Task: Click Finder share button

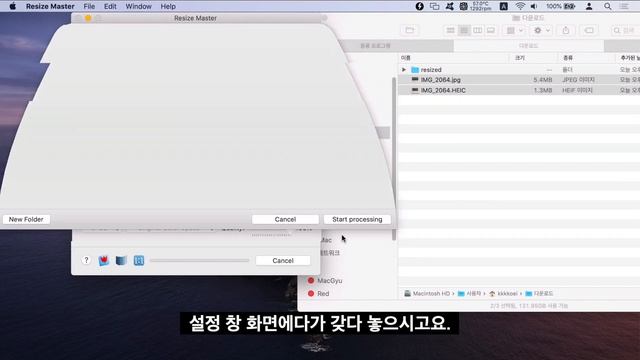Action: 566,30
